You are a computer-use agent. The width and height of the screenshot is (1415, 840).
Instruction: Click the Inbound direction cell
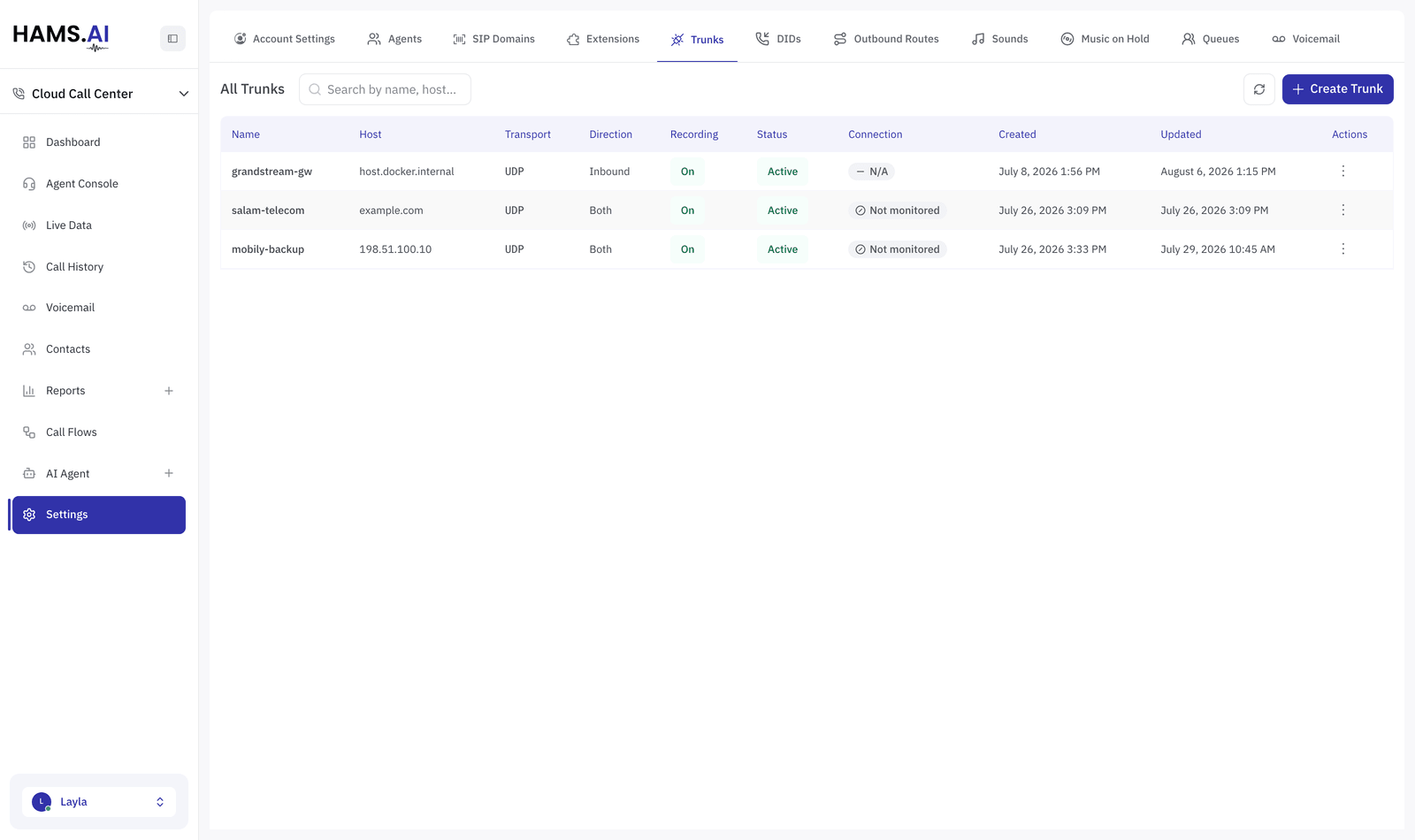click(x=609, y=172)
